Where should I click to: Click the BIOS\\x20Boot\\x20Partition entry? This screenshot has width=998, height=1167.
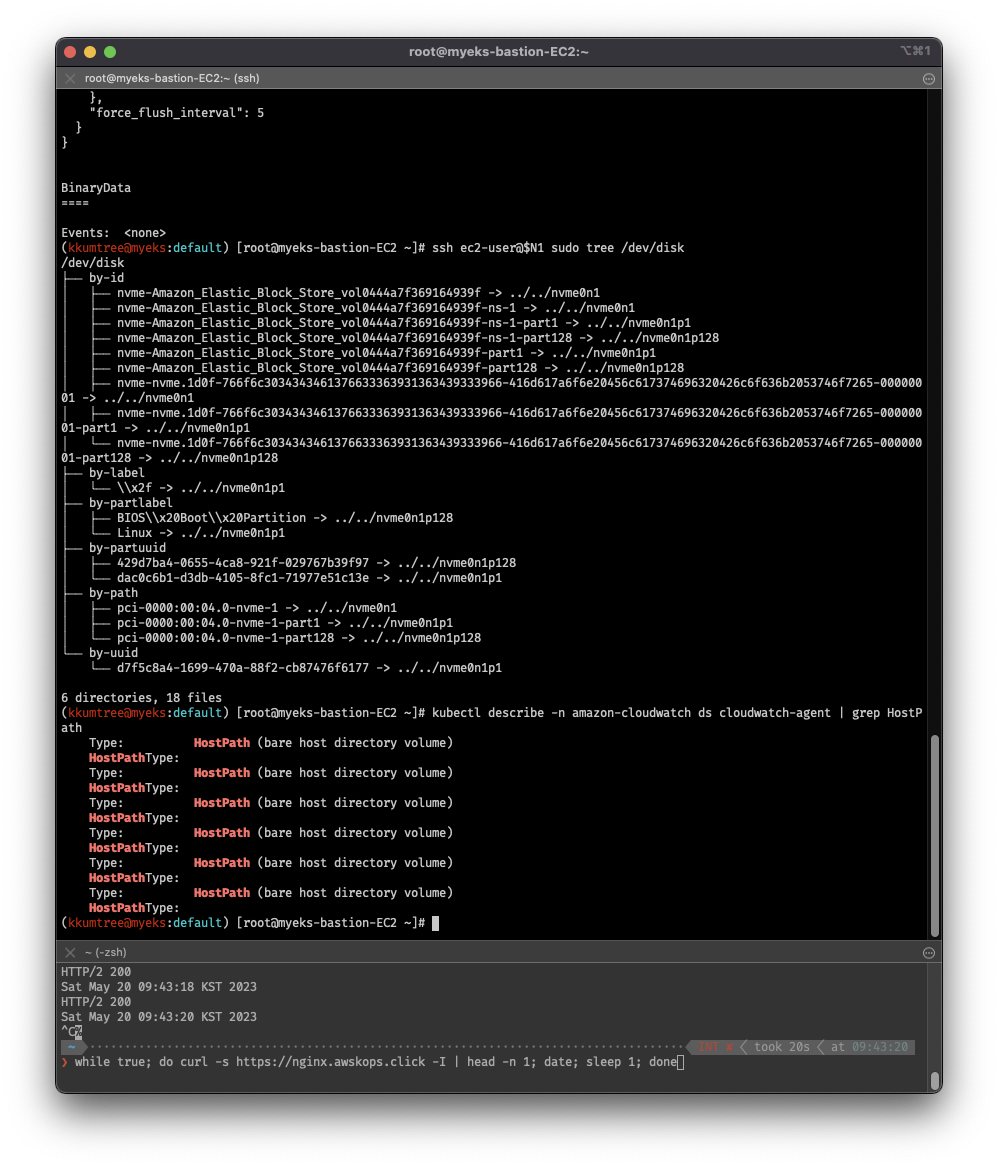pyautogui.click(x=284, y=517)
